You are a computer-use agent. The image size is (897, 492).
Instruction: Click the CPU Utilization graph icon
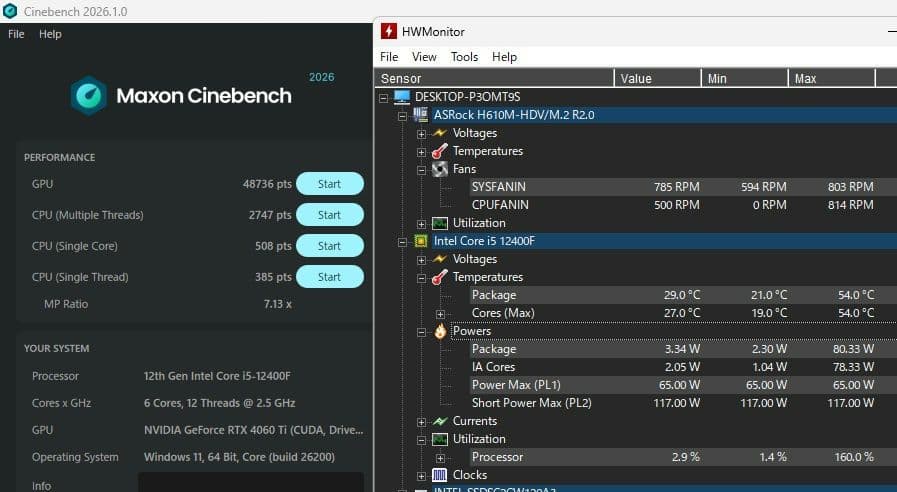(x=439, y=439)
